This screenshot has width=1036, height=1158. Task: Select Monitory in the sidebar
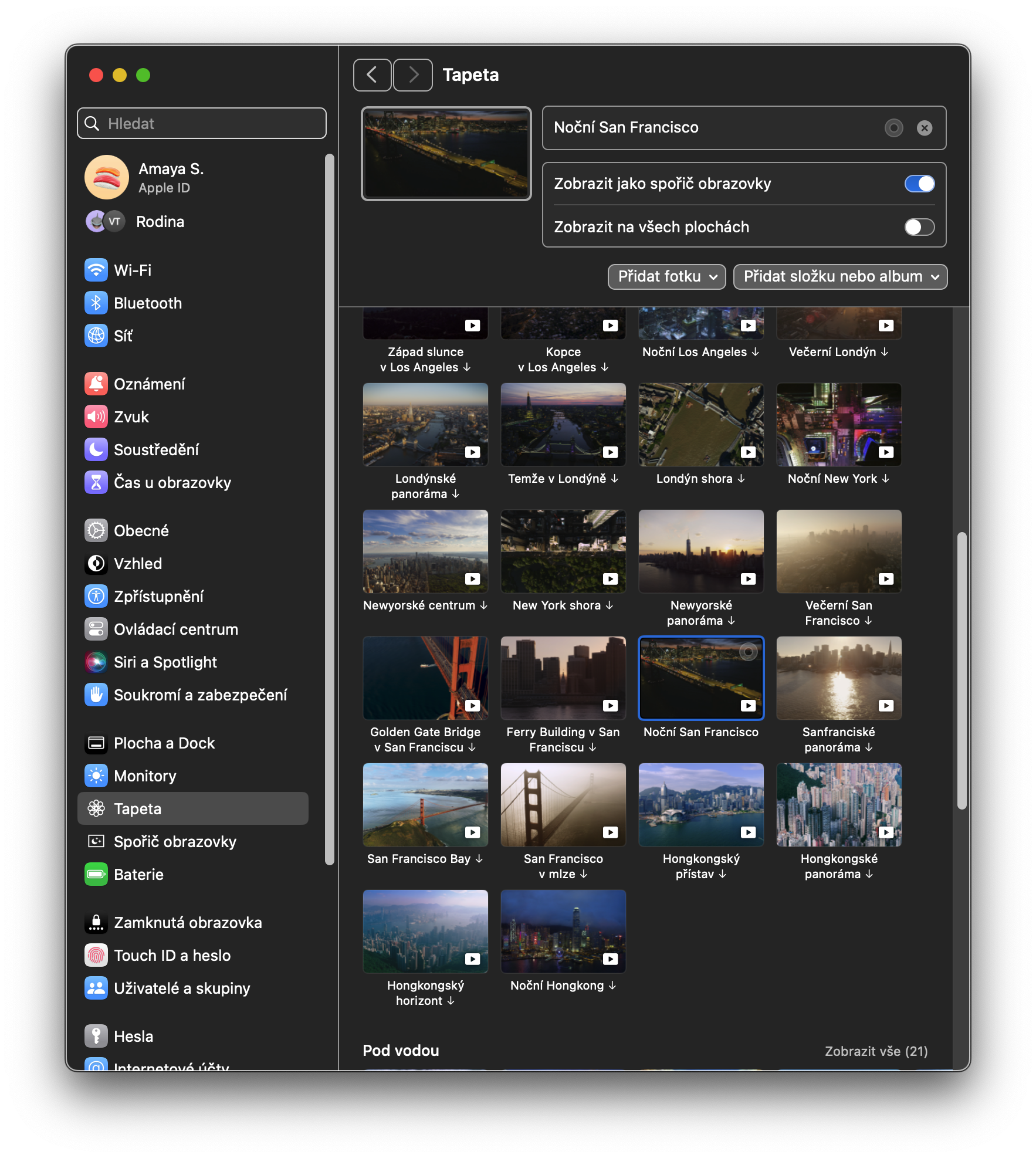145,776
